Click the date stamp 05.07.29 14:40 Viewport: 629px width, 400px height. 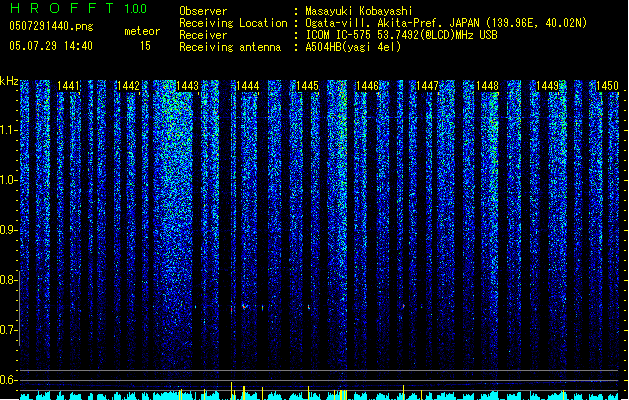point(51,46)
